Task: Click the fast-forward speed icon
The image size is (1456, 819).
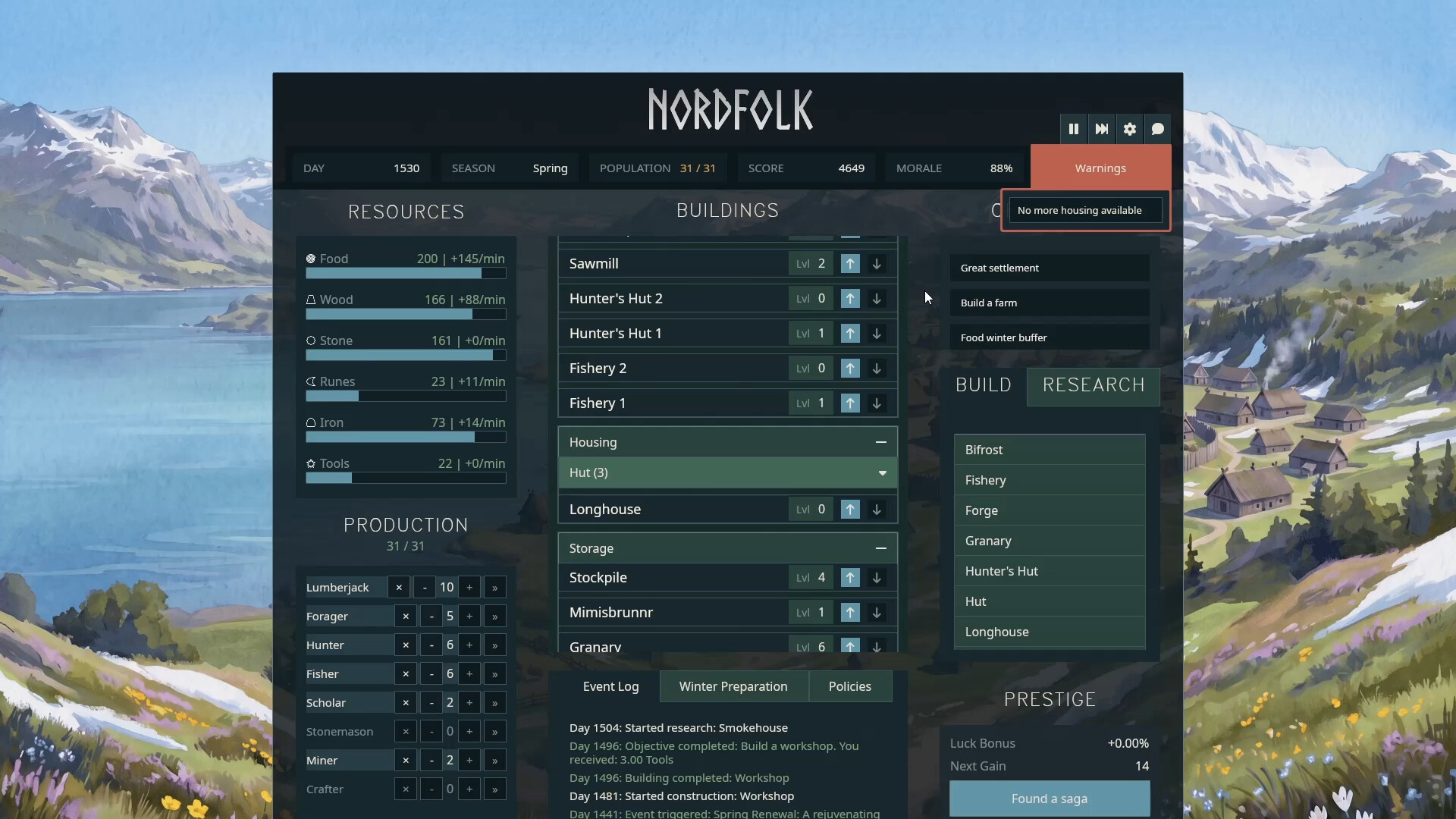Action: click(x=1102, y=129)
